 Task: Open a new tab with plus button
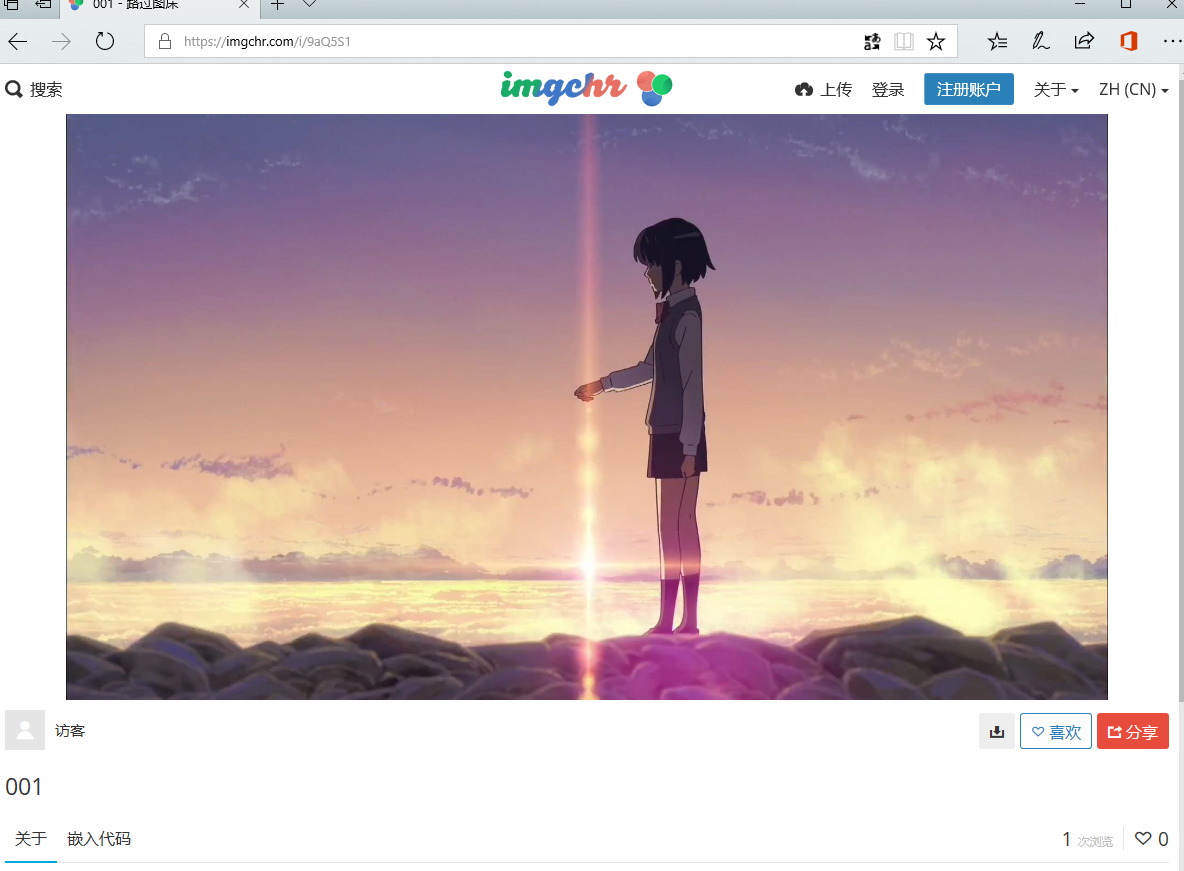[278, 5]
